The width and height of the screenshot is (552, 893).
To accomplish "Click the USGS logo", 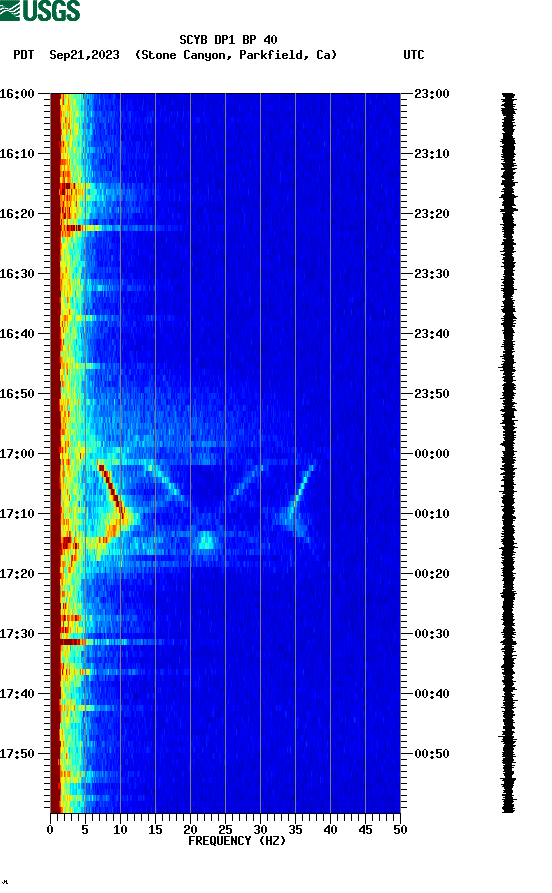I will 40,10.
